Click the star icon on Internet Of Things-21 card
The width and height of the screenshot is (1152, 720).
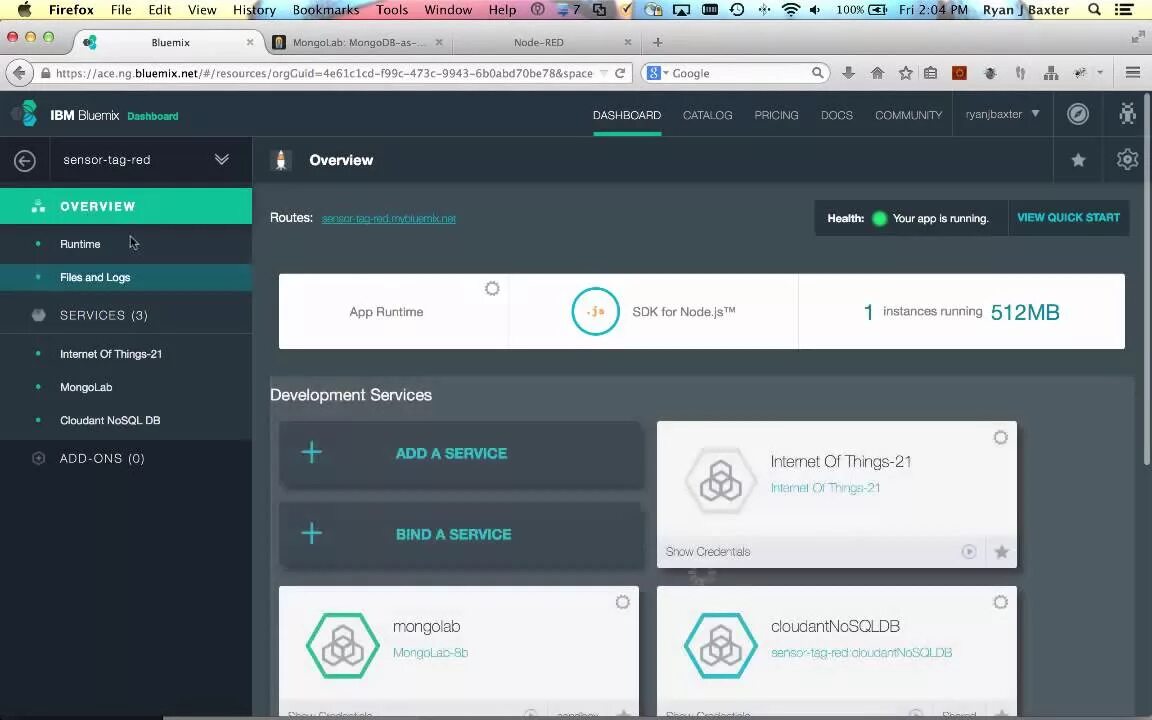coord(1001,552)
